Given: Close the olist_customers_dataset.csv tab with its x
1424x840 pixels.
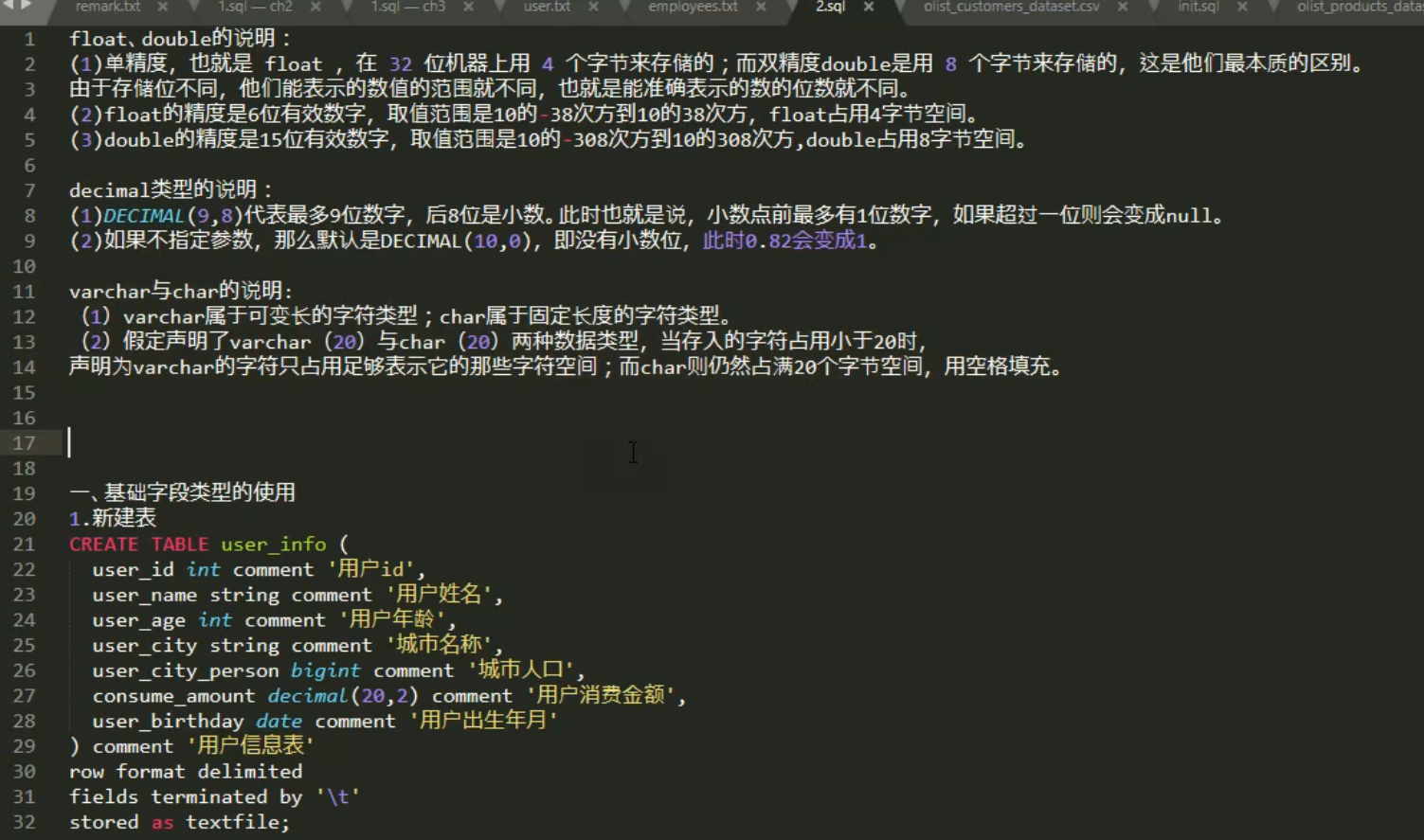Looking at the screenshot, I should tap(1120, 9).
